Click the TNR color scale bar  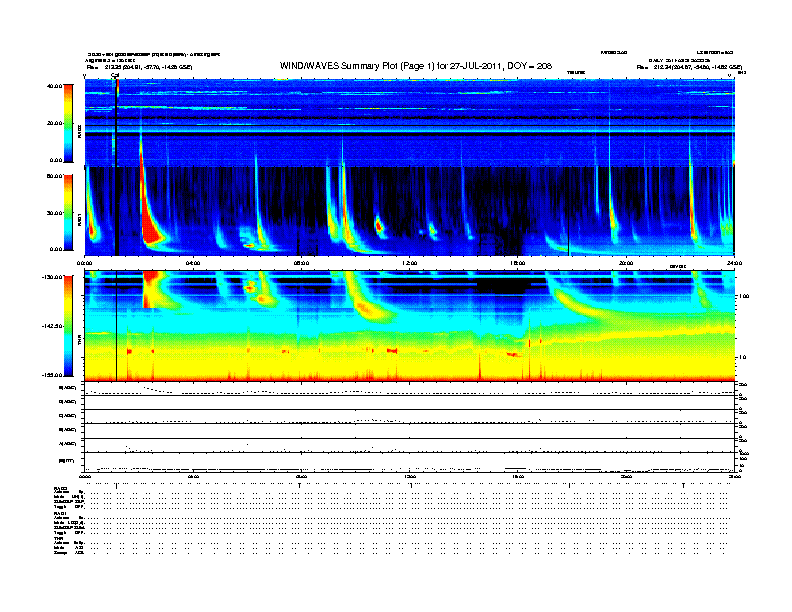point(68,326)
